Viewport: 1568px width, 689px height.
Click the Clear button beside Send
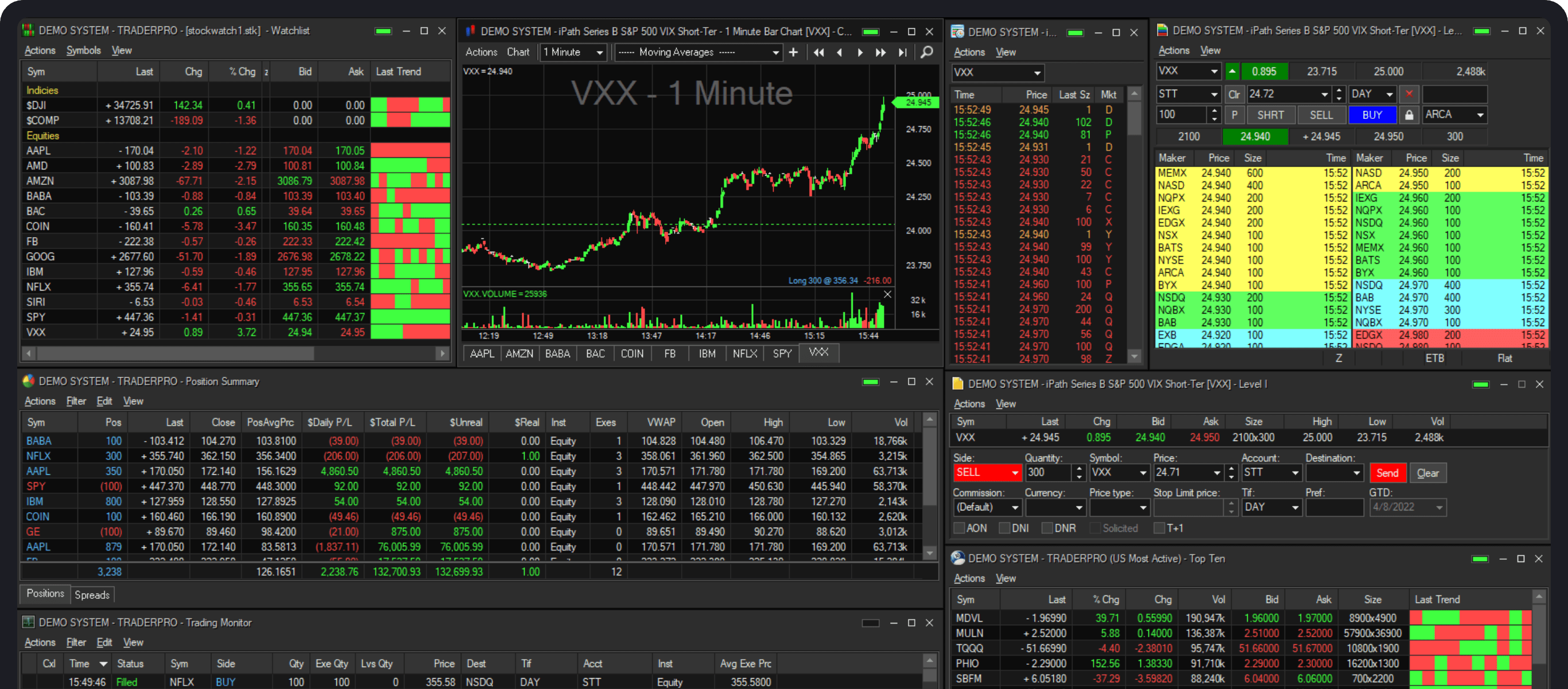click(x=1427, y=473)
